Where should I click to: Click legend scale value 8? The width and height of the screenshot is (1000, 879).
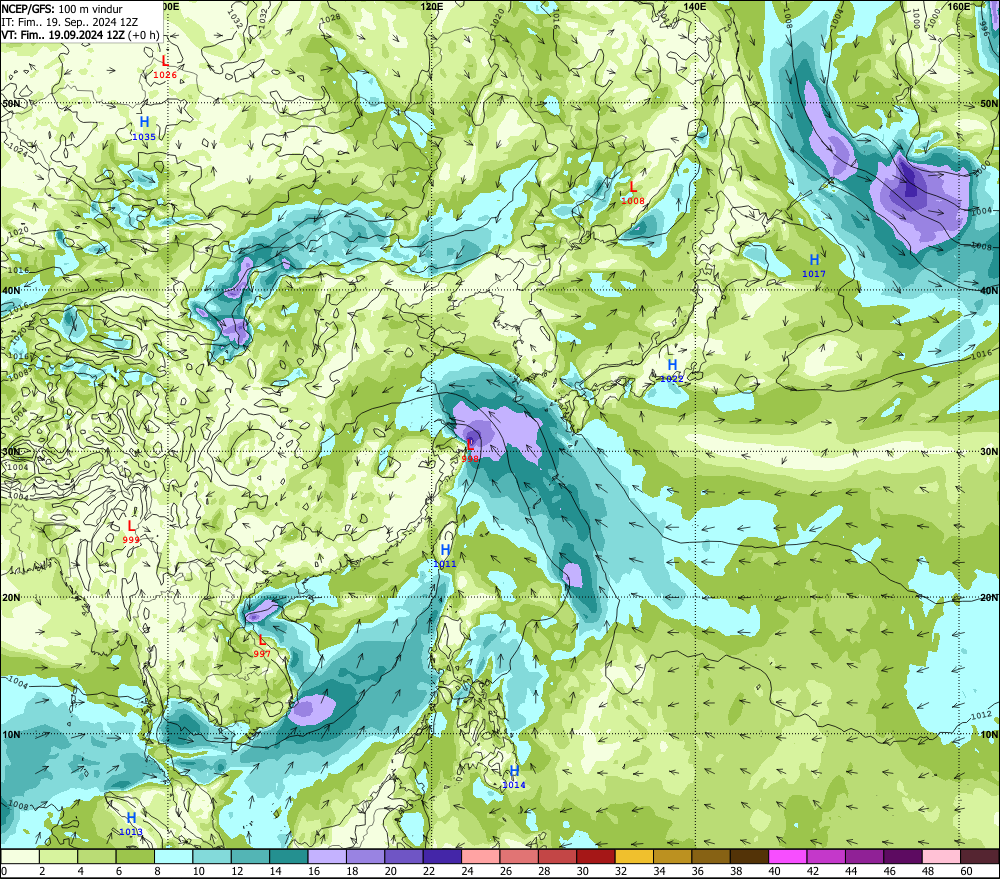157,871
